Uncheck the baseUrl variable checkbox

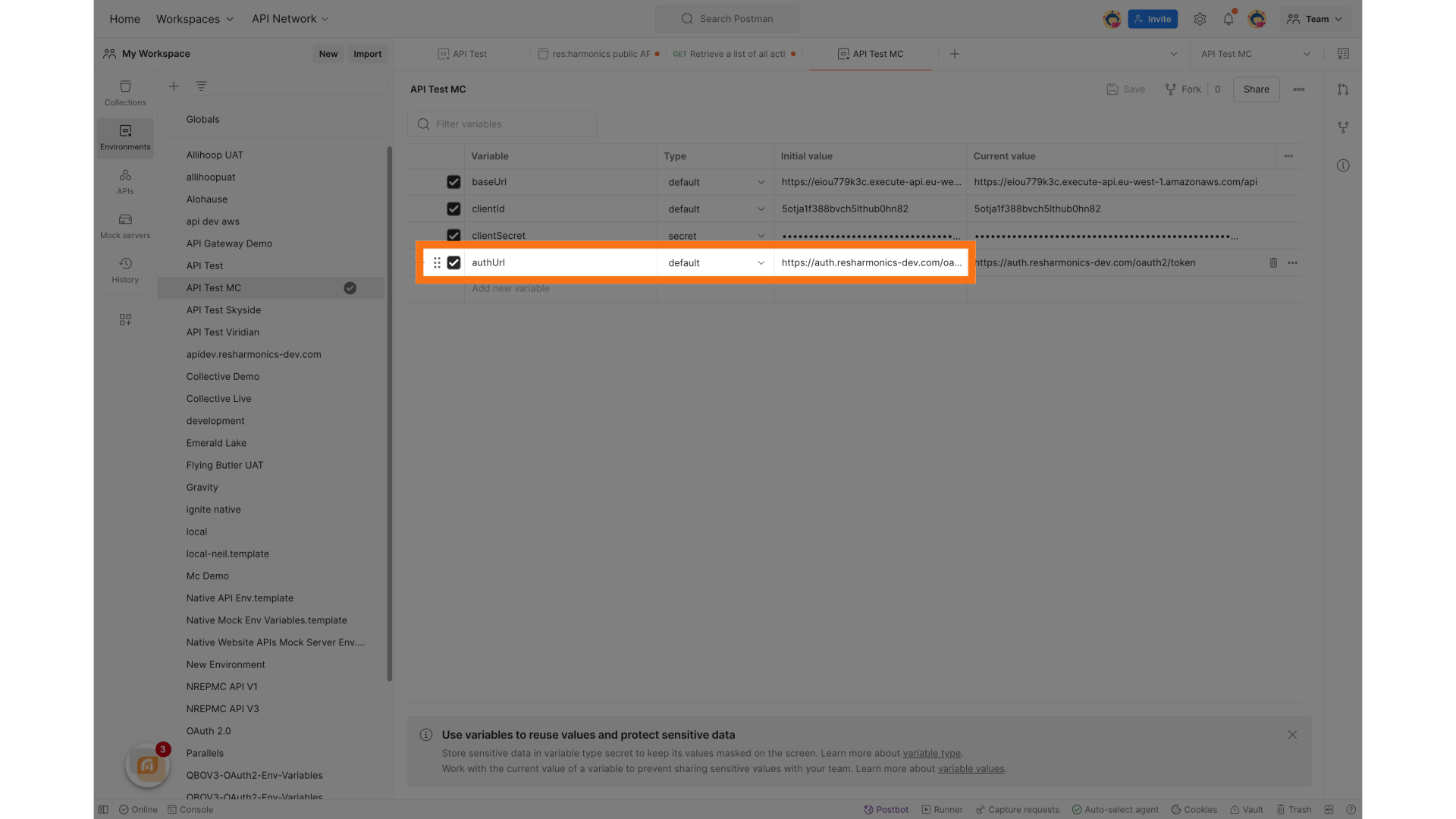(453, 183)
